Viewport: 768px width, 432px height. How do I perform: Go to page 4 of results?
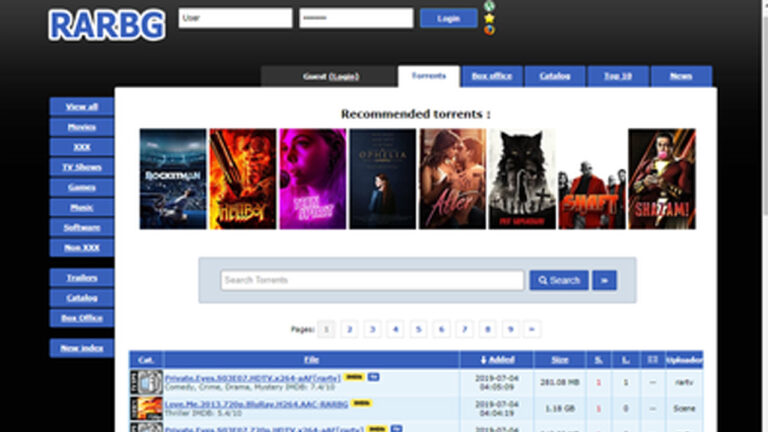pyautogui.click(x=395, y=329)
